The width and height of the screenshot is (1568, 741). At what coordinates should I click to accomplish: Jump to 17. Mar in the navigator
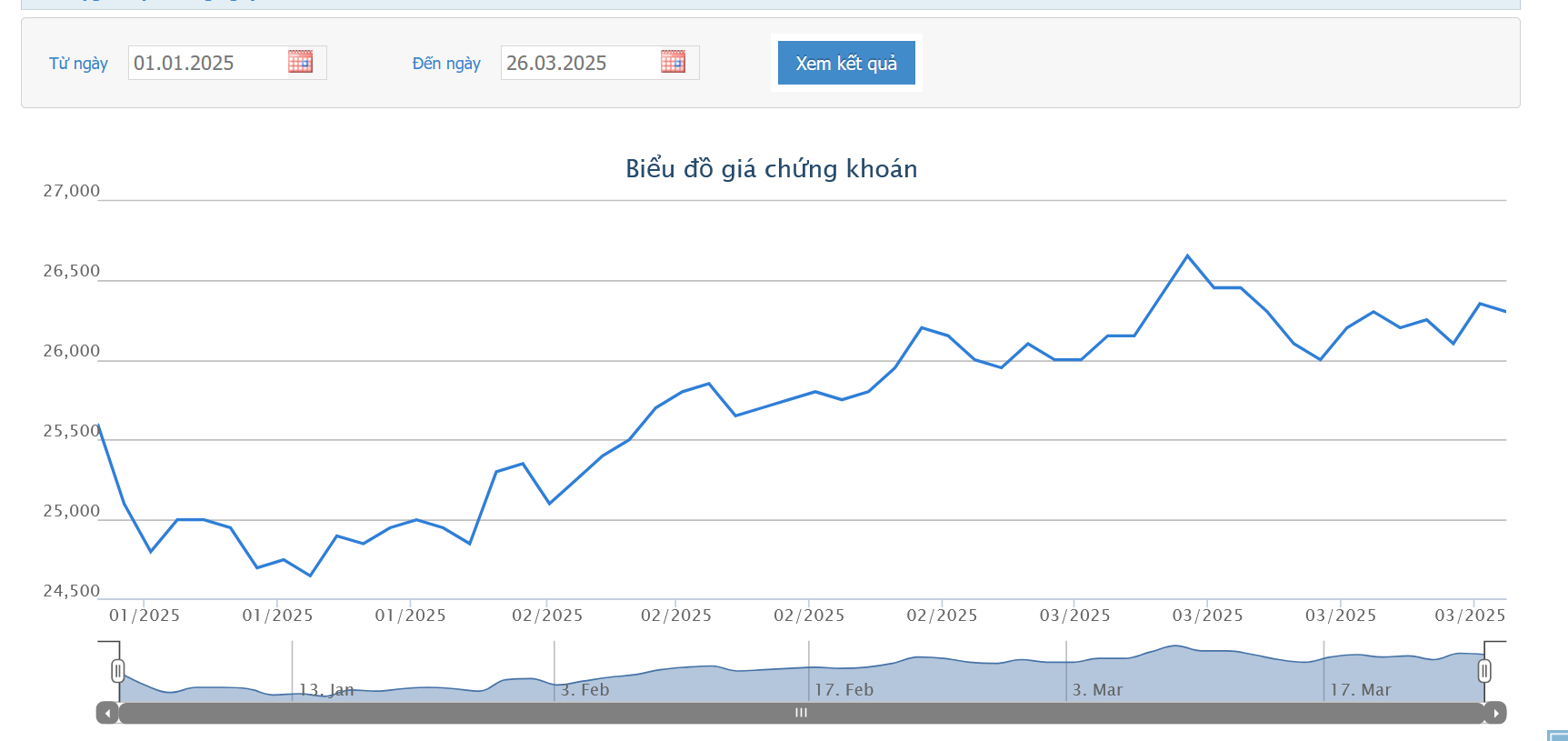(x=1360, y=690)
